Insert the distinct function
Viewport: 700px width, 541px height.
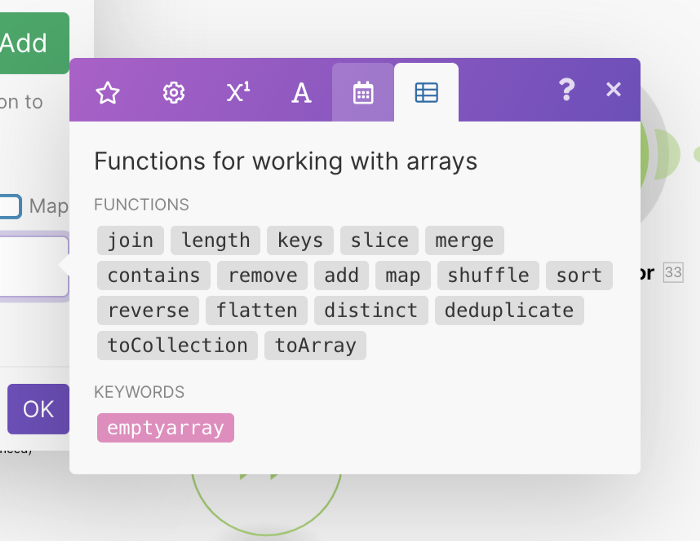tap(371, 310)
